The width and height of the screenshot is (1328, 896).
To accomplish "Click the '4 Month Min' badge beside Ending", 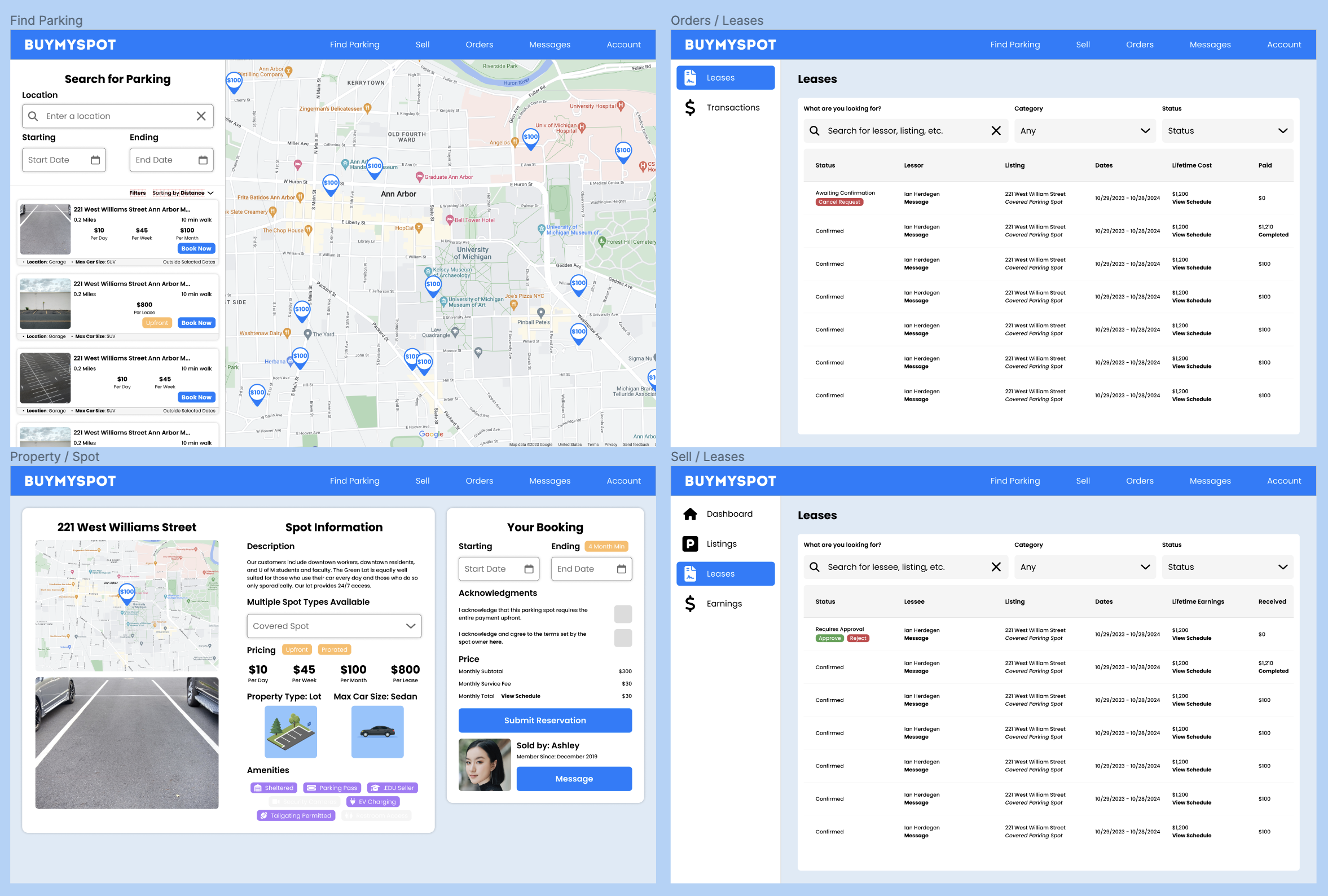I will pyautogui.click(x=606, y=546).
